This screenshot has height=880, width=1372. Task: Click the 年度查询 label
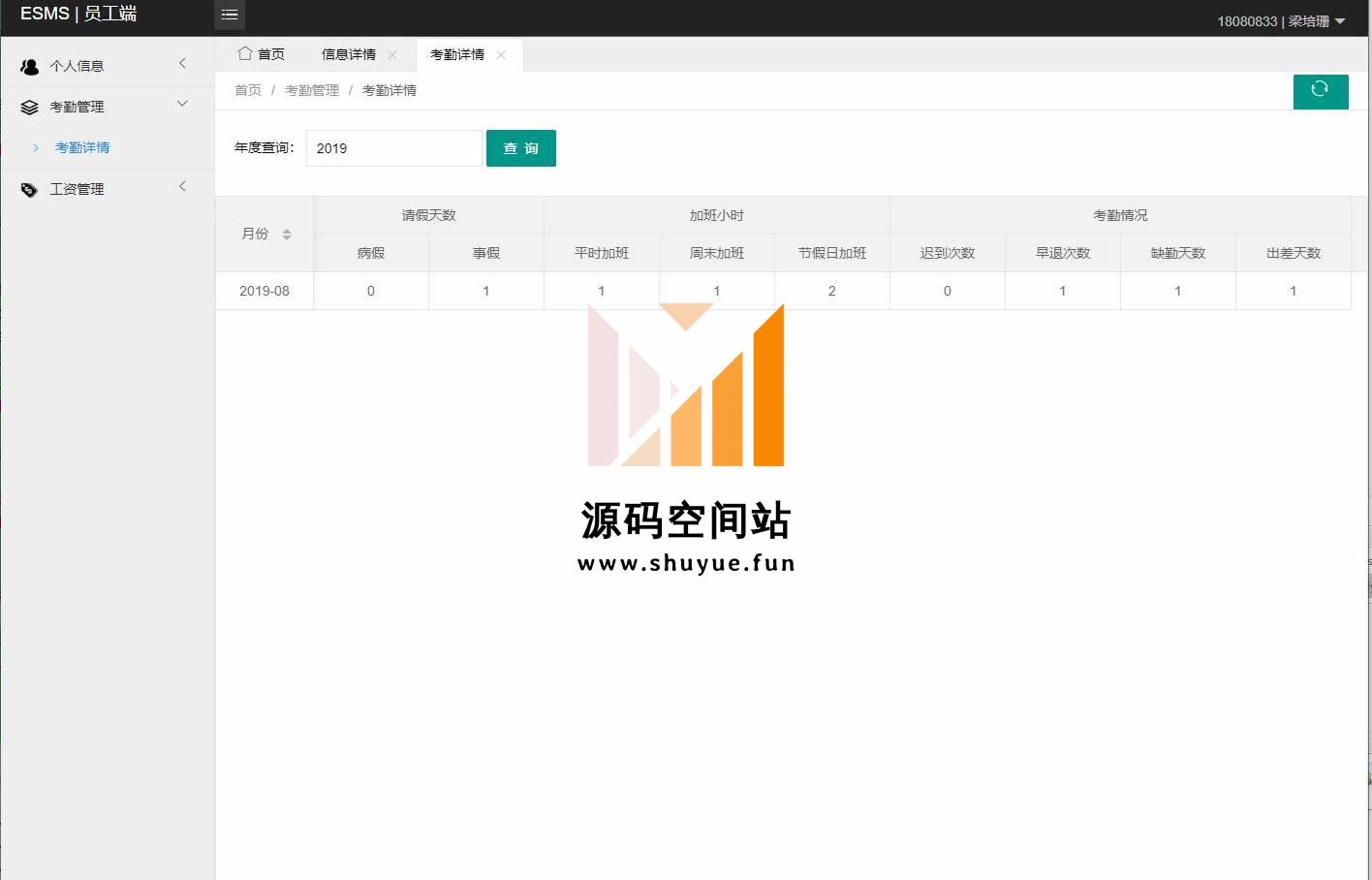pos(265,147)
